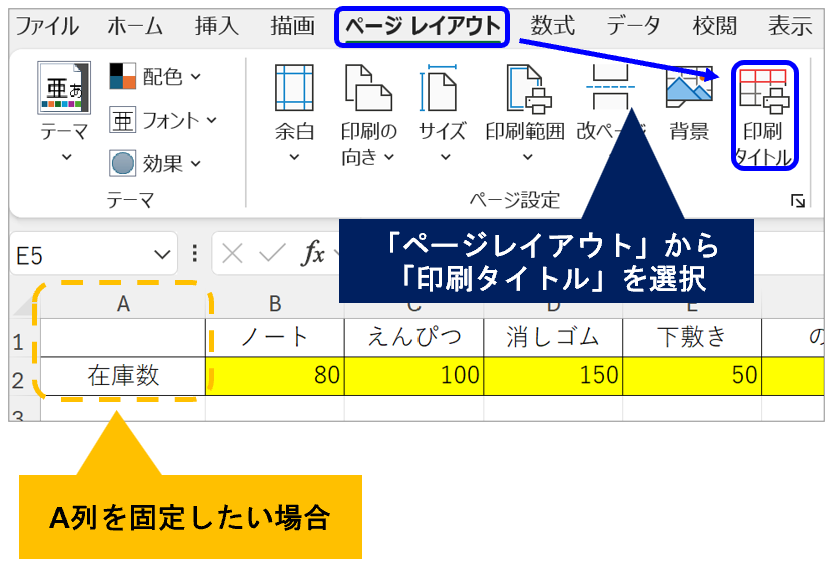Click the fx insert function icon

312,253
